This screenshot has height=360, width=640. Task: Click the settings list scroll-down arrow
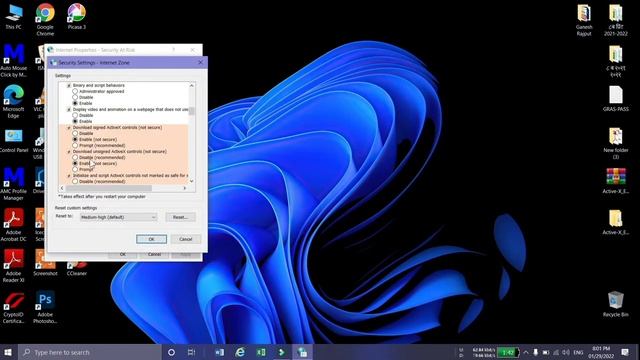click(x=191, y=181)
